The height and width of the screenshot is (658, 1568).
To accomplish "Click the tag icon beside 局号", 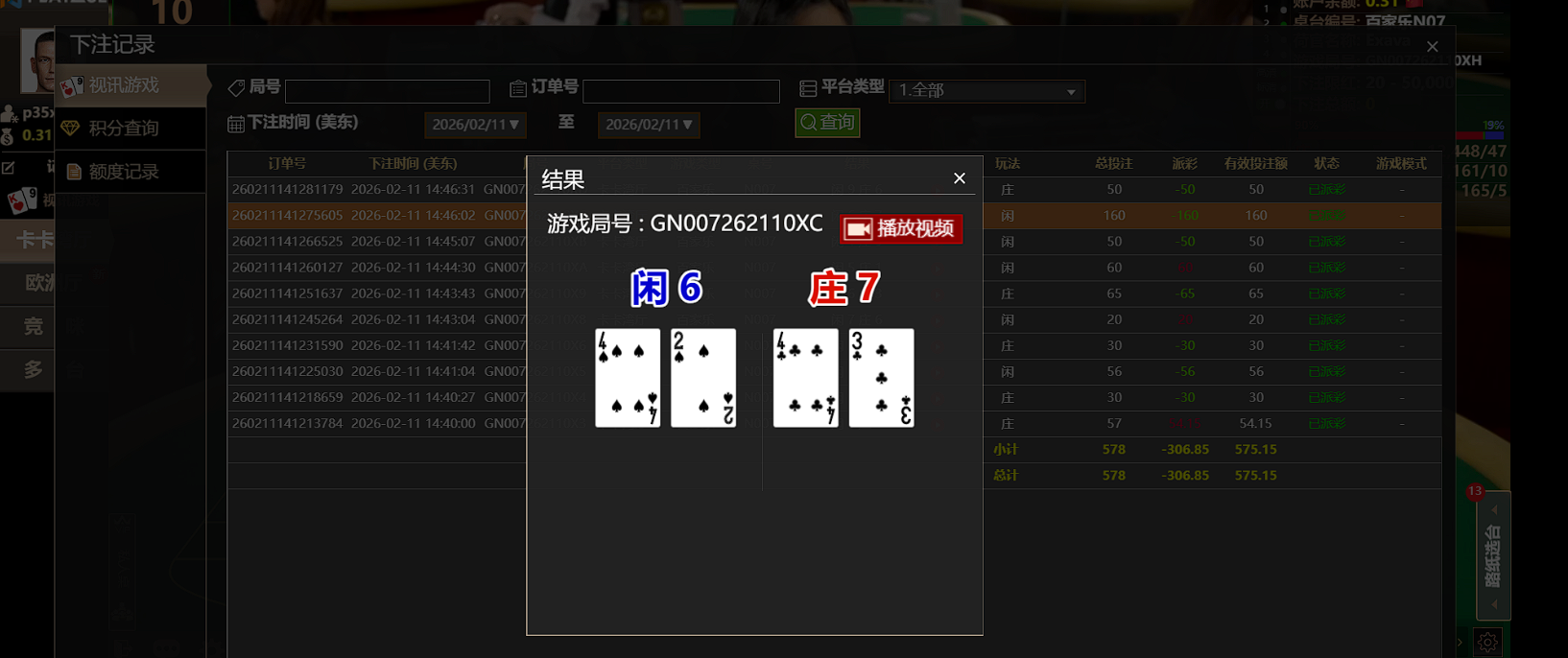I will click(236, 88).
